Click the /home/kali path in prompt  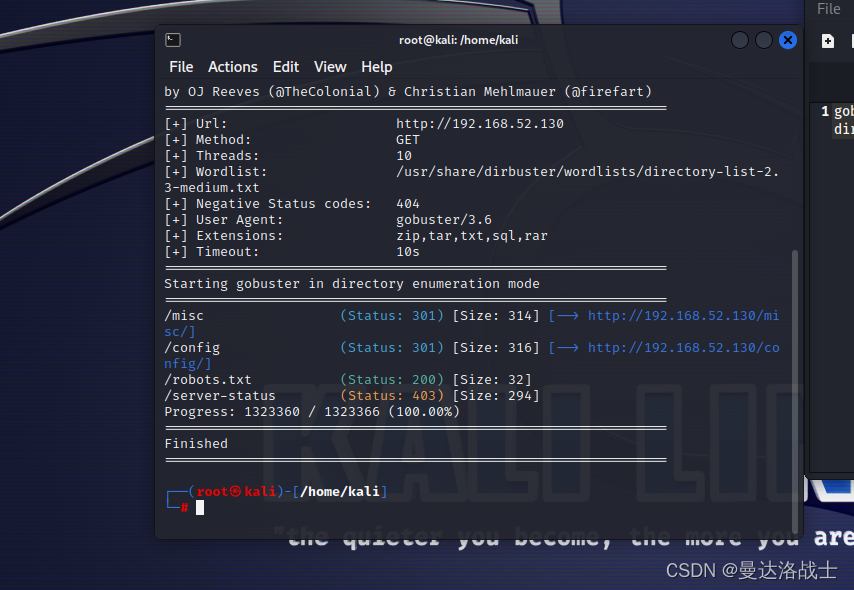pos(340,492)
